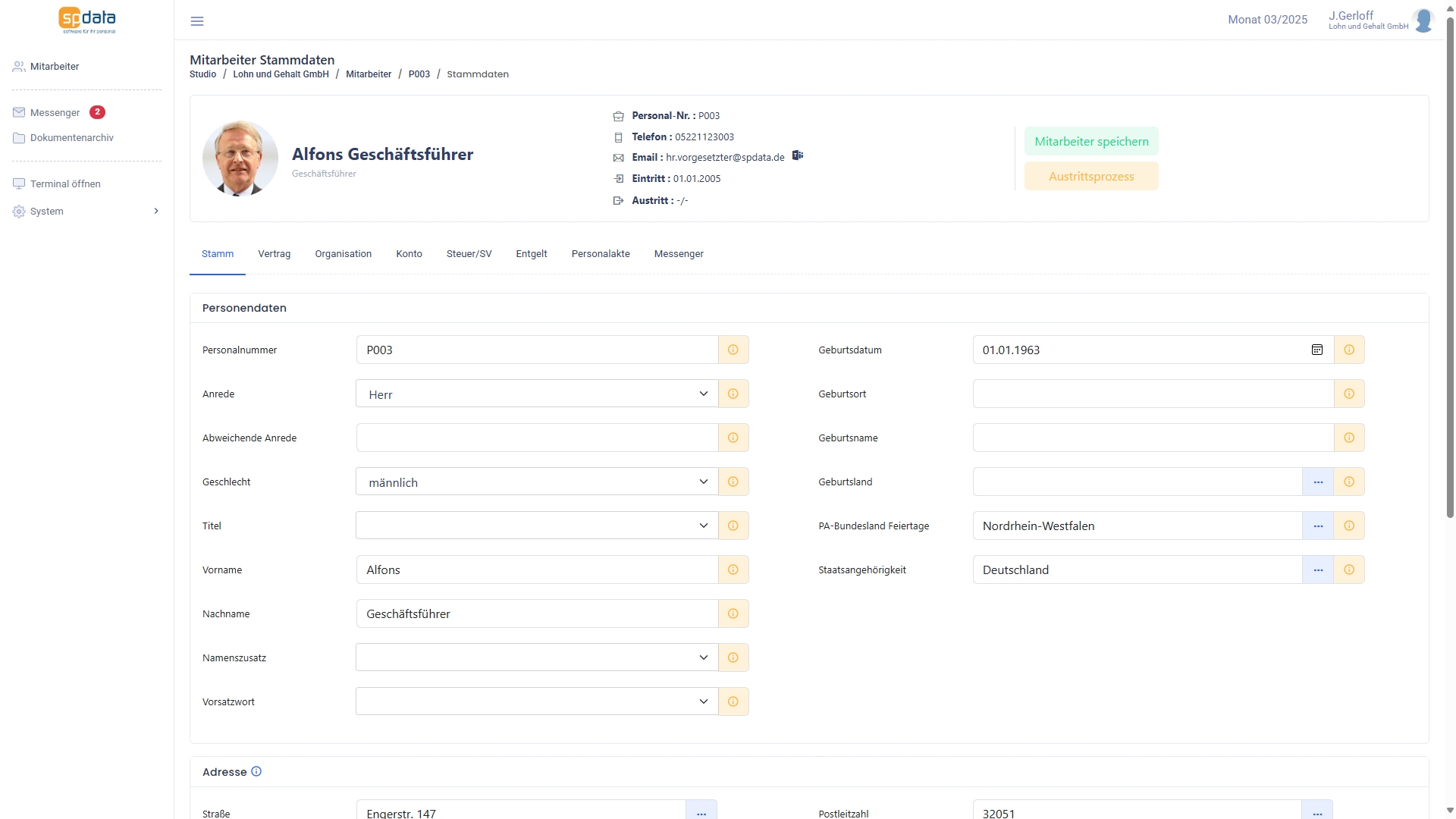
Task: Click the hamburger menu icon
Action: 197,21
